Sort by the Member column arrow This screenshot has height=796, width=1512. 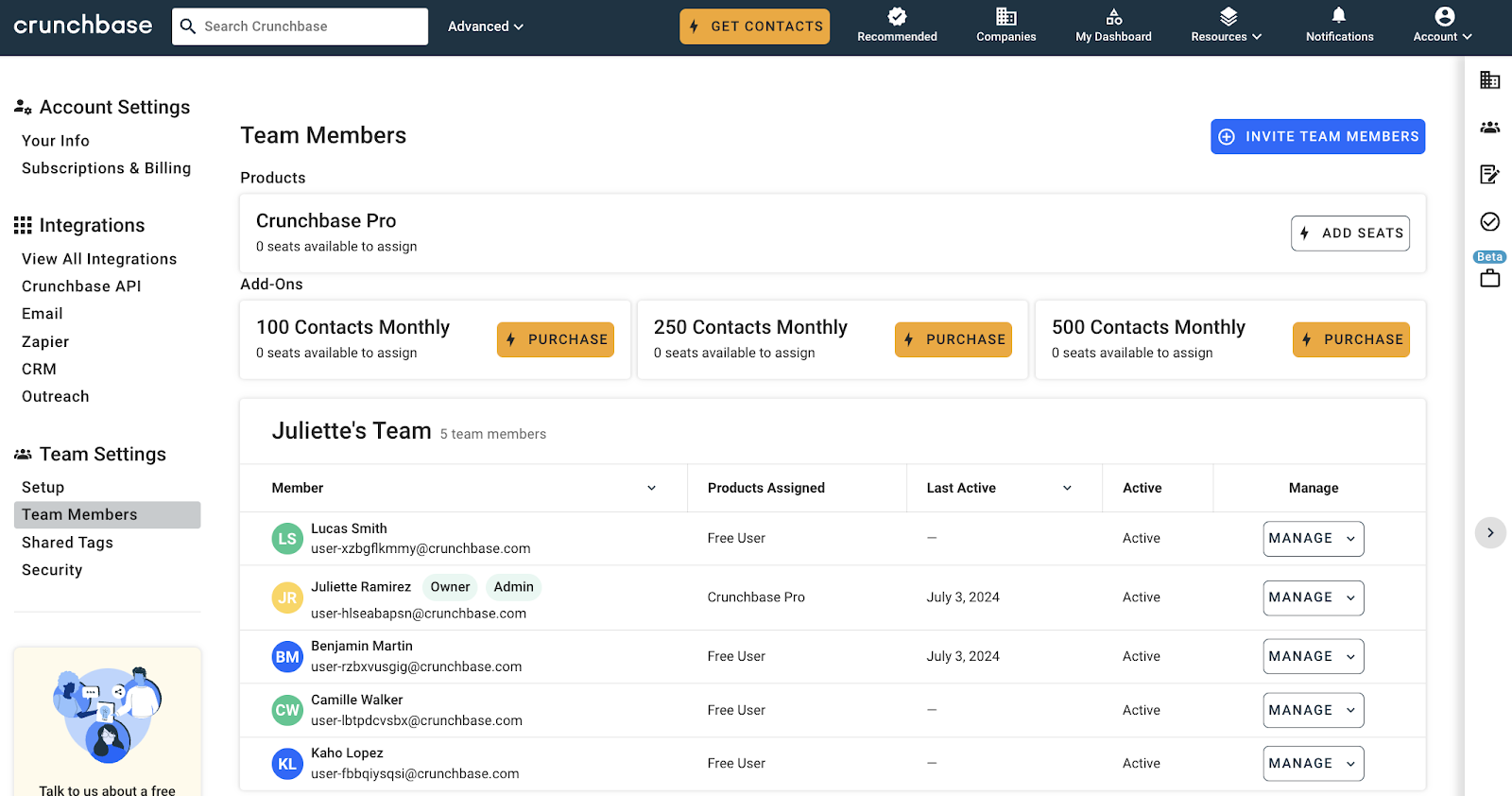click(651, 488)
